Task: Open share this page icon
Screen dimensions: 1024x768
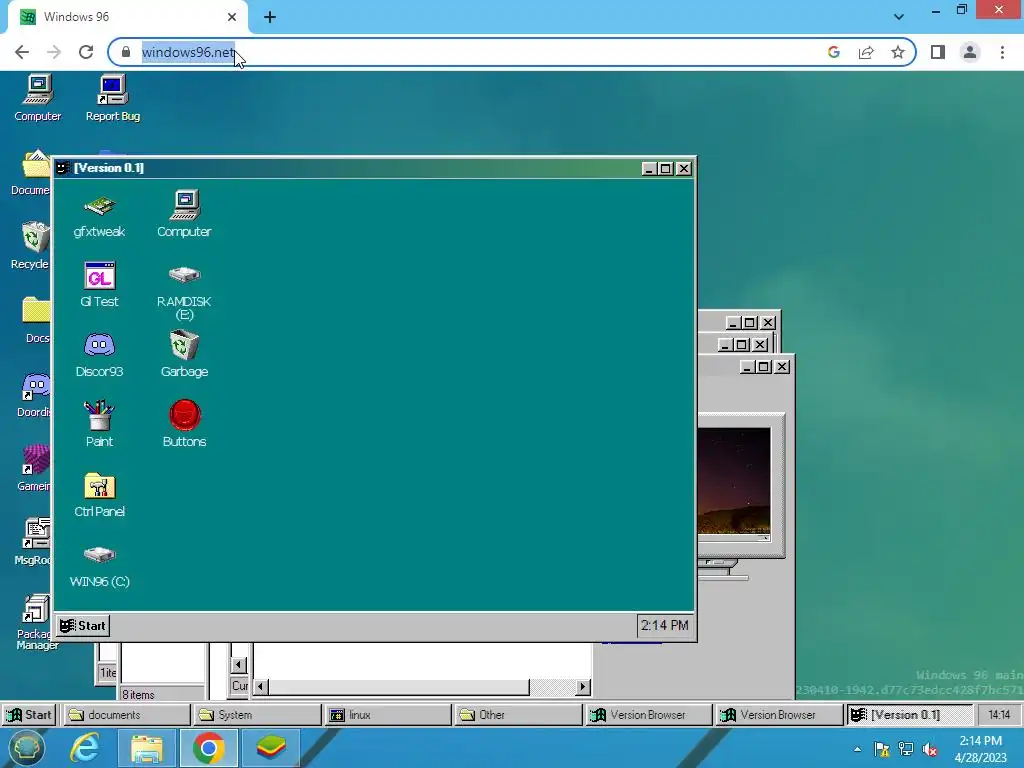Action: (x=866, y=52)
